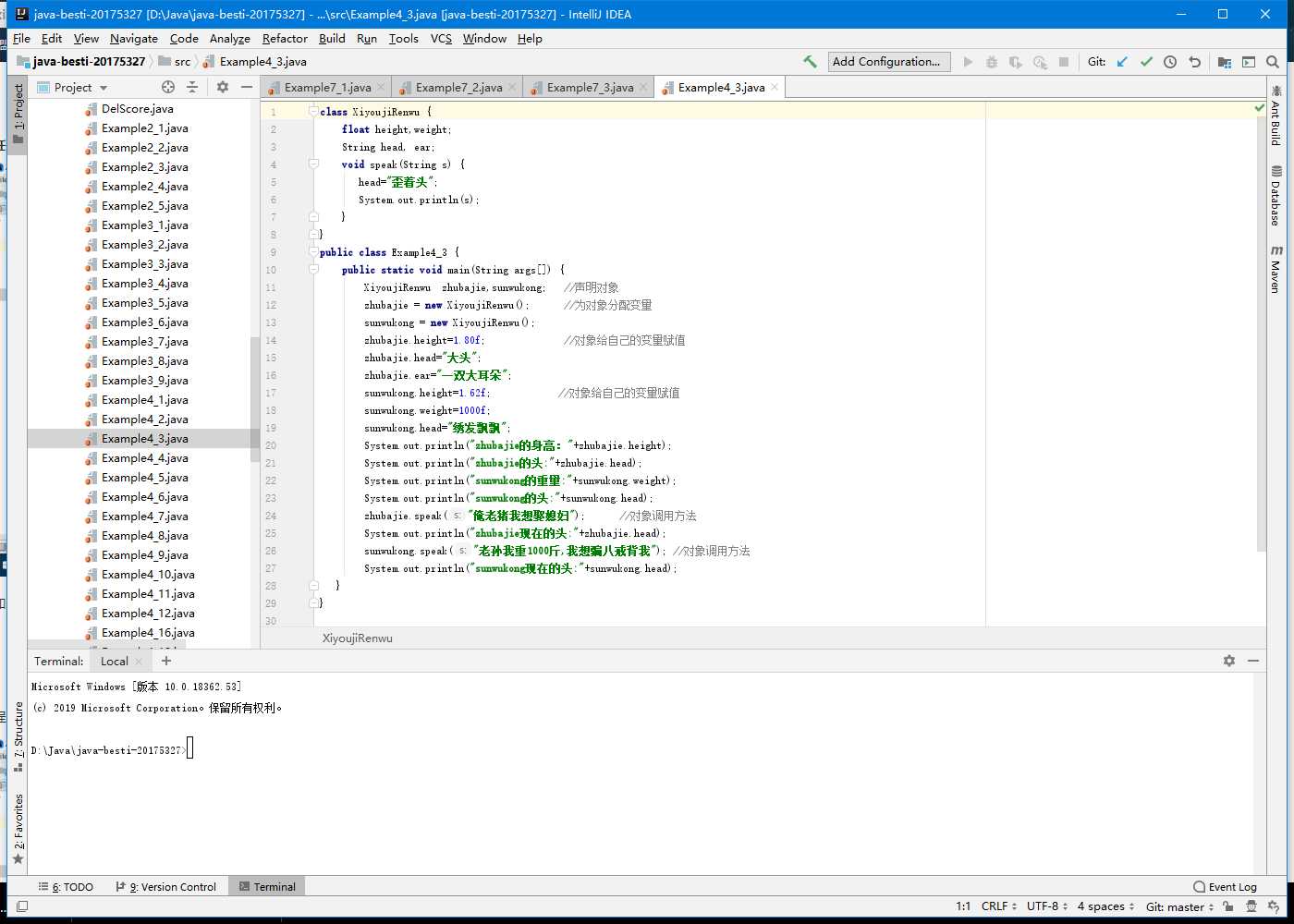Click Collapse All icon in Project panel

pos(192,87)
